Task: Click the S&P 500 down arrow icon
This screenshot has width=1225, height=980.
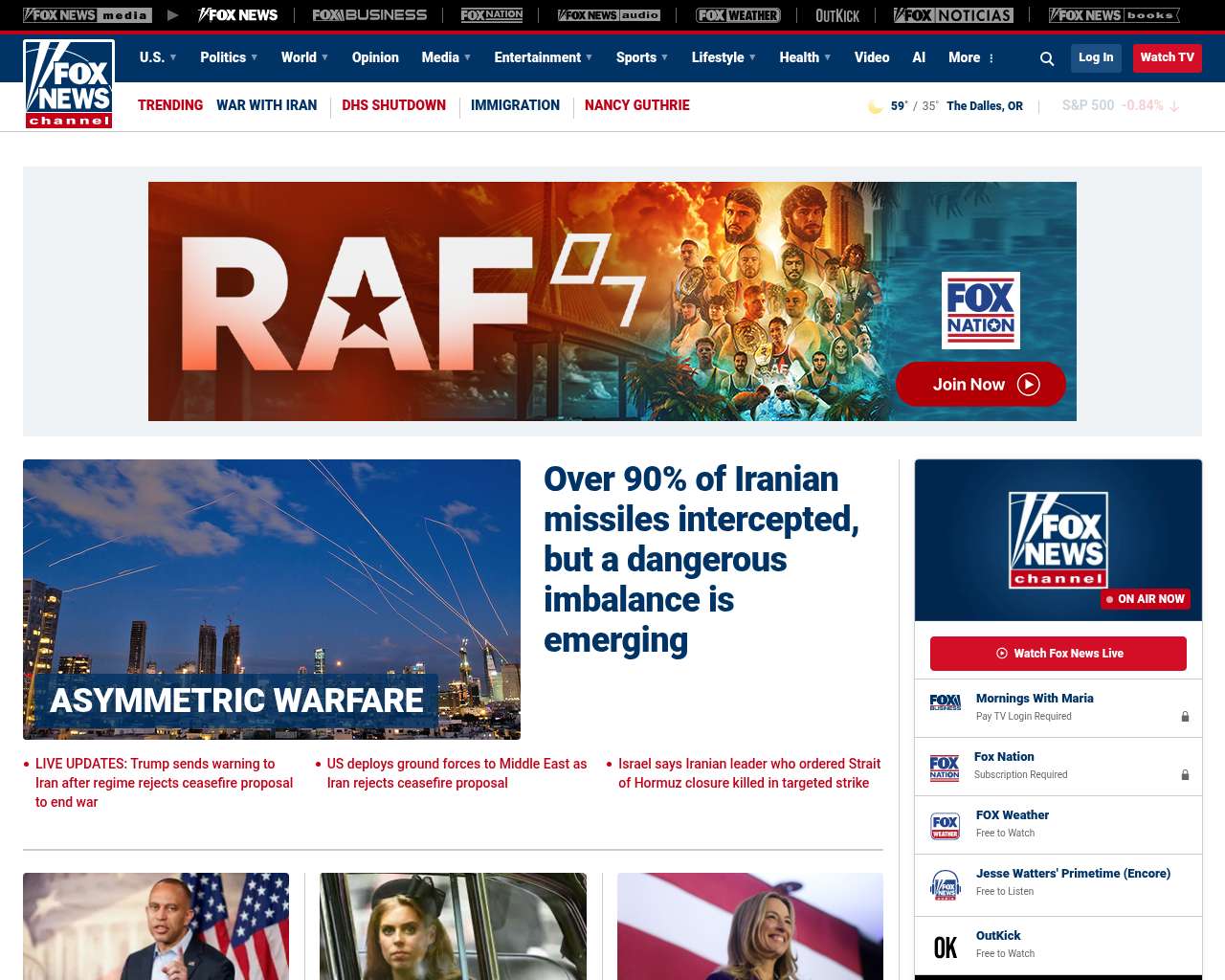Action: click(1174, 106)
